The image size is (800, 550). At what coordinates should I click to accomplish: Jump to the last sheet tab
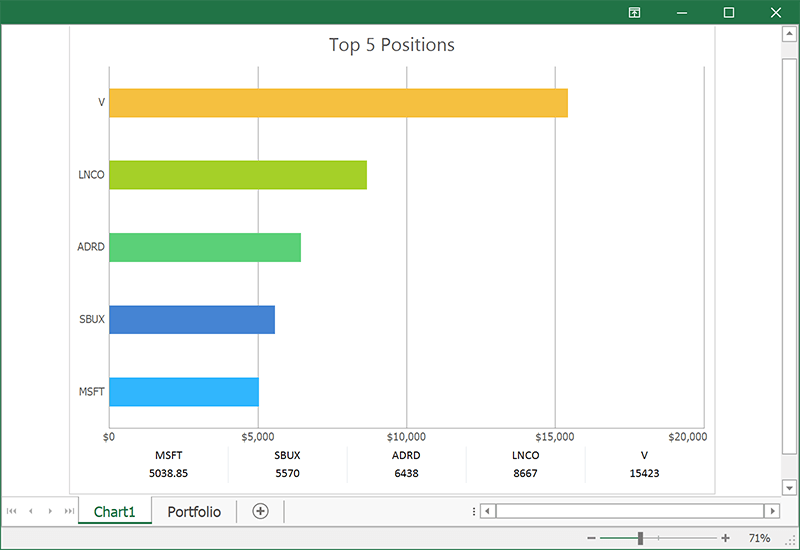click(69, 511)
